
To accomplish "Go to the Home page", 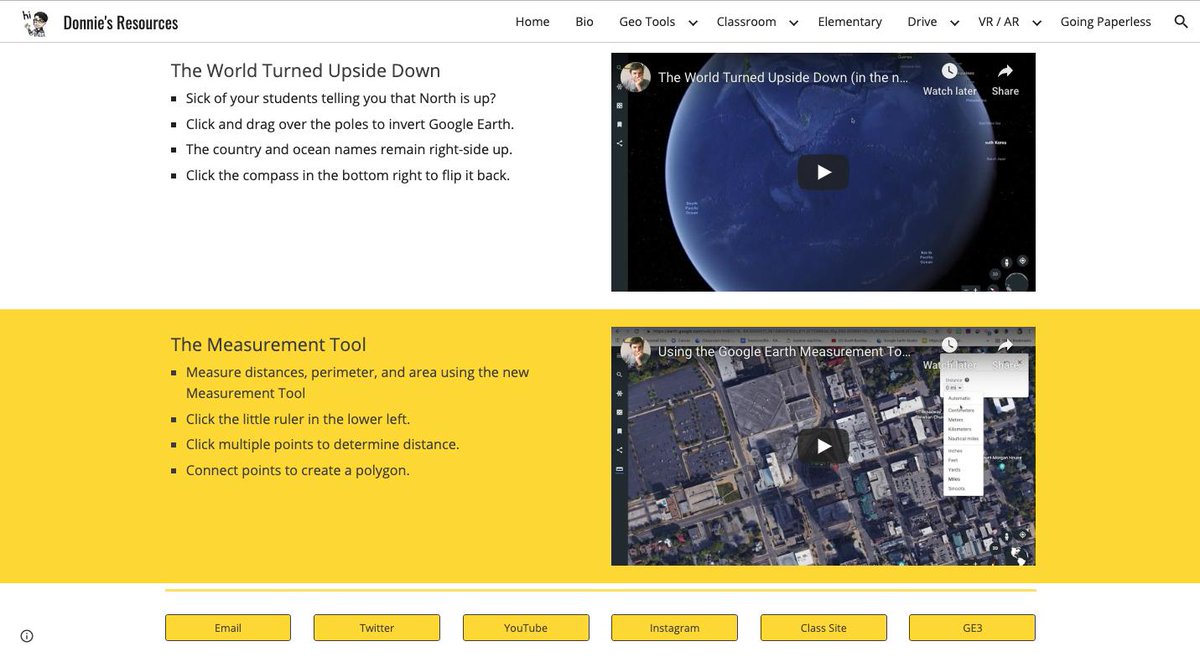I will click(532, 21).
